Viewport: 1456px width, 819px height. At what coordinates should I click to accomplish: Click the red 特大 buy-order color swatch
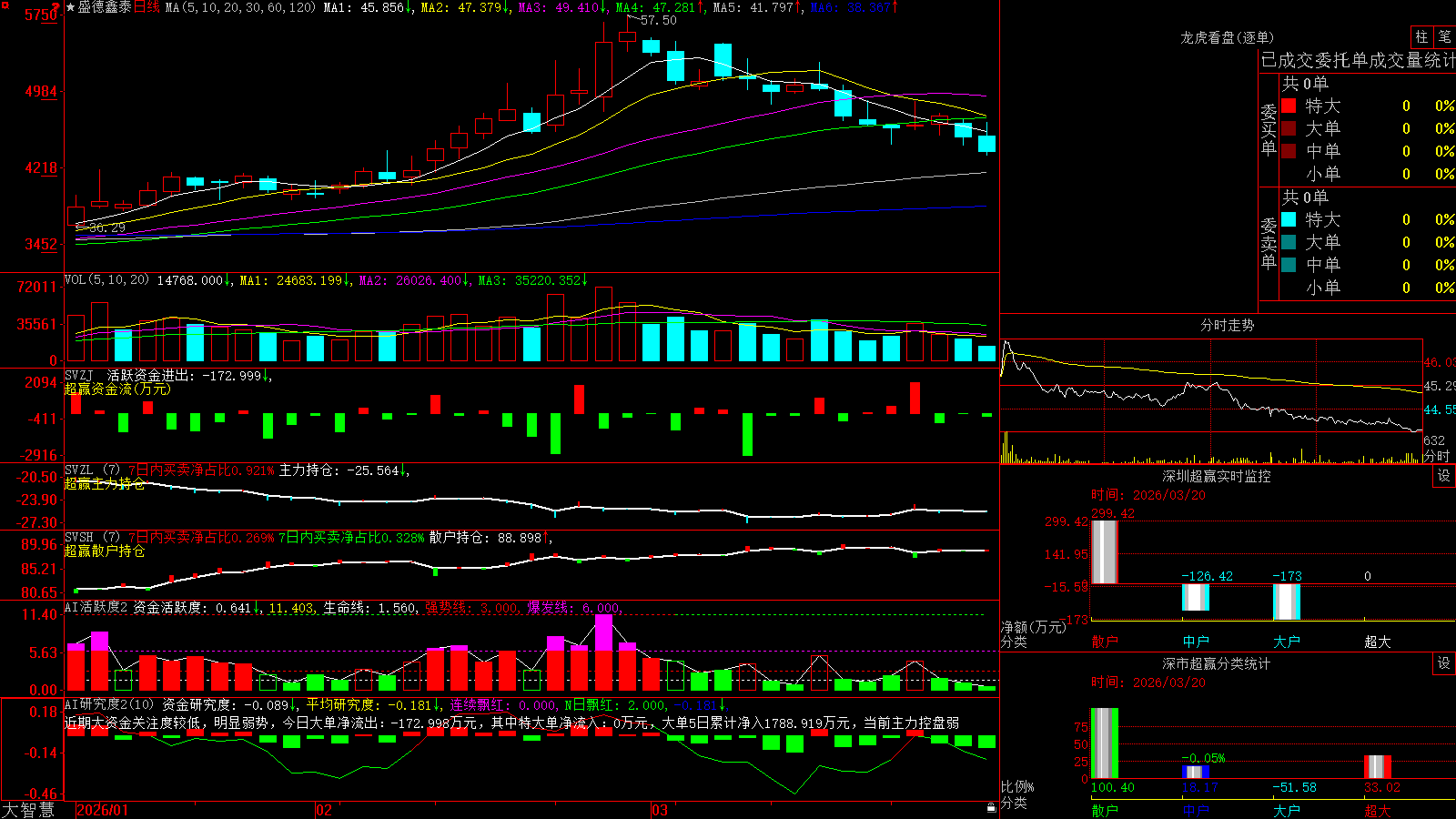[1289, 106]
